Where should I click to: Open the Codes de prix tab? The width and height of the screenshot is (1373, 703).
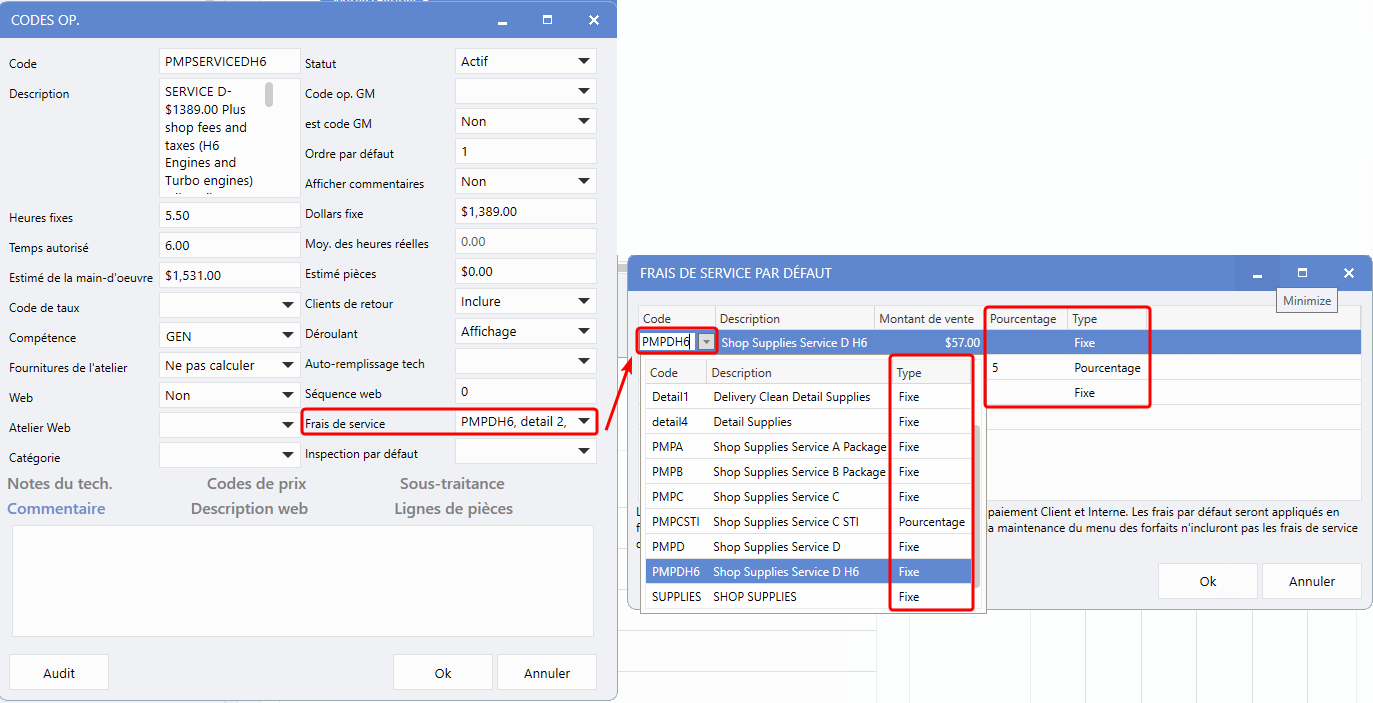pyautogui.click(x=256, y=484)
